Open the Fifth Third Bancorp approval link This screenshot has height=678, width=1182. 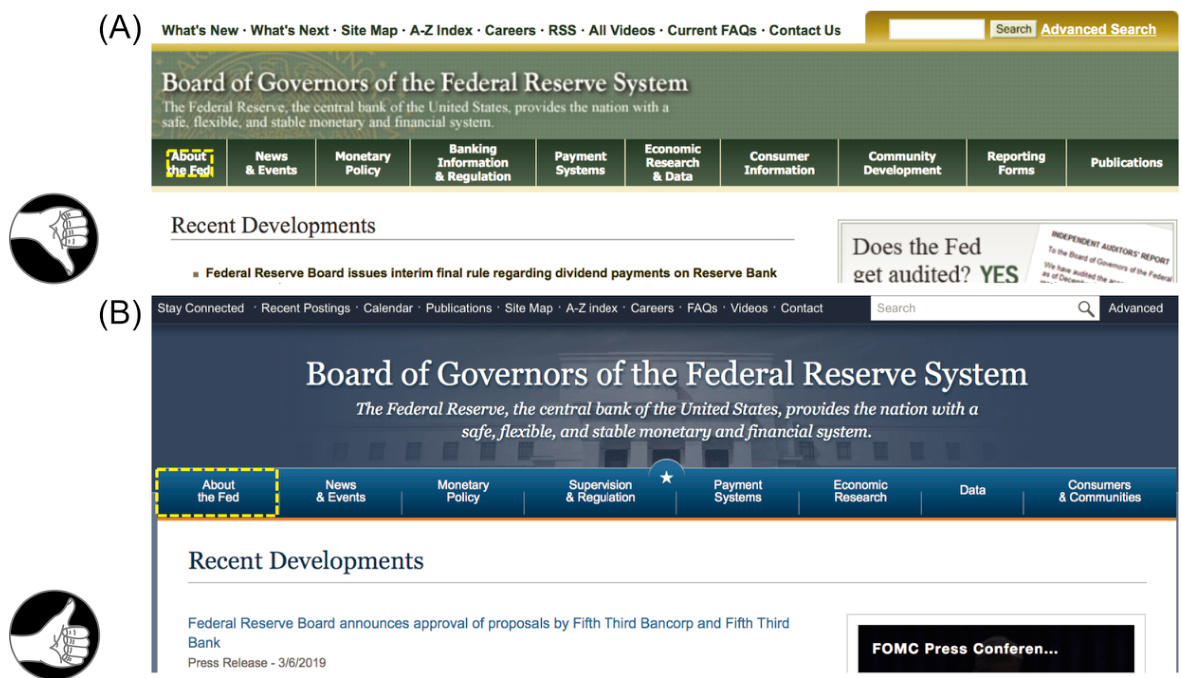[488, 633]
